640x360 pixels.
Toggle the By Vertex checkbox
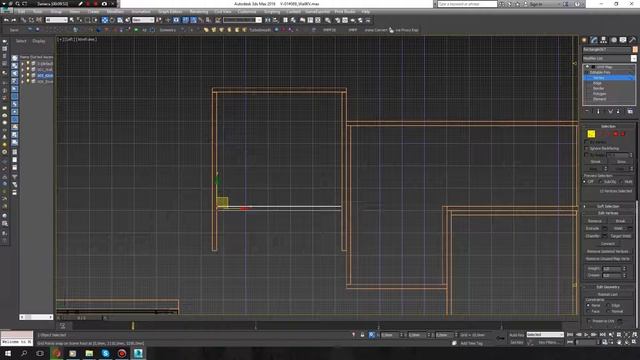coord(587,142)
